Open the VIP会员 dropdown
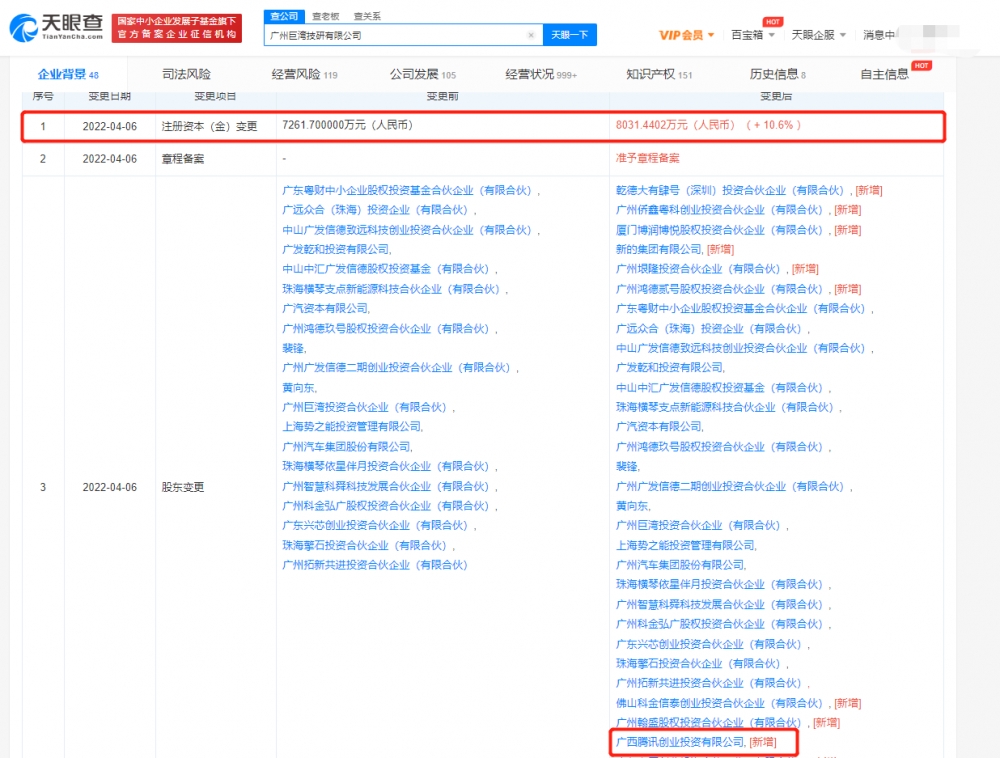The height and width of the screenshot is (758, 1000). pyautogui.click(x=686, y=35)
